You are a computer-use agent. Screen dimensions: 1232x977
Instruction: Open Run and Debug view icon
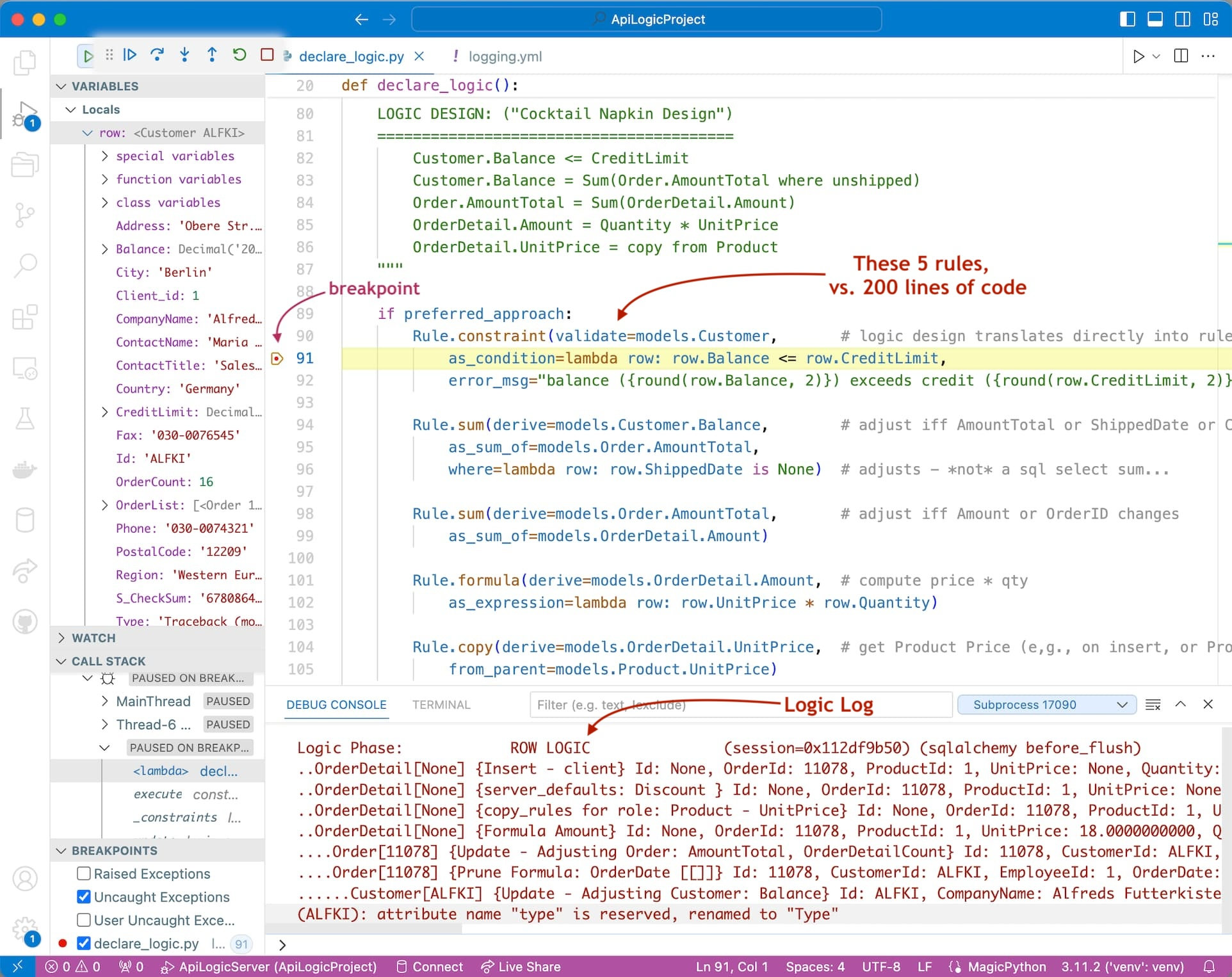click(25, 114)
